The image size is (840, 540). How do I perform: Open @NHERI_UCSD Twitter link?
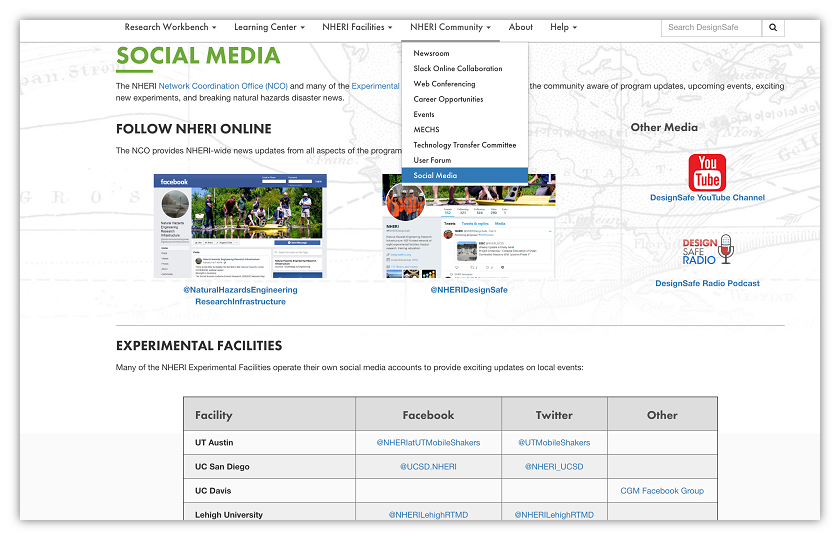554,467
